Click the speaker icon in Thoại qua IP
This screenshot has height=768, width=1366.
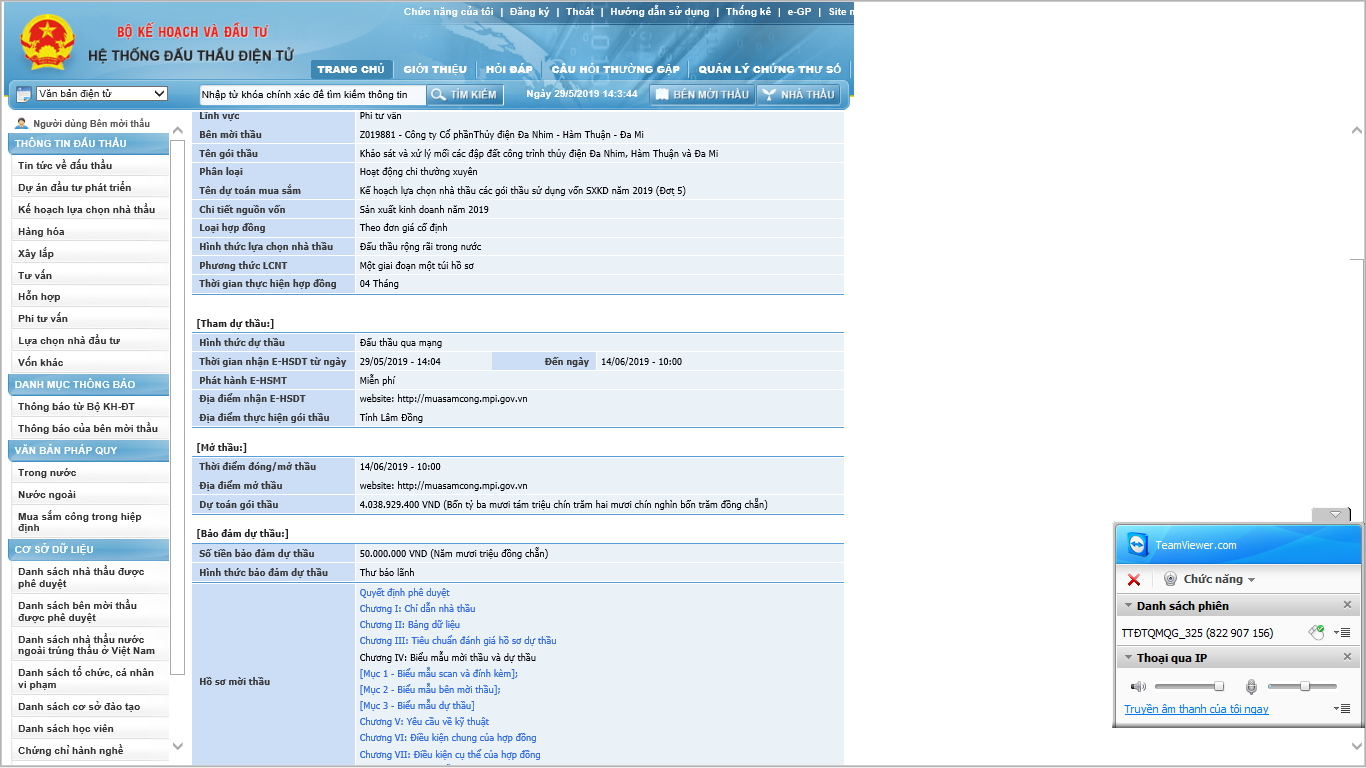coord(1138,686)
